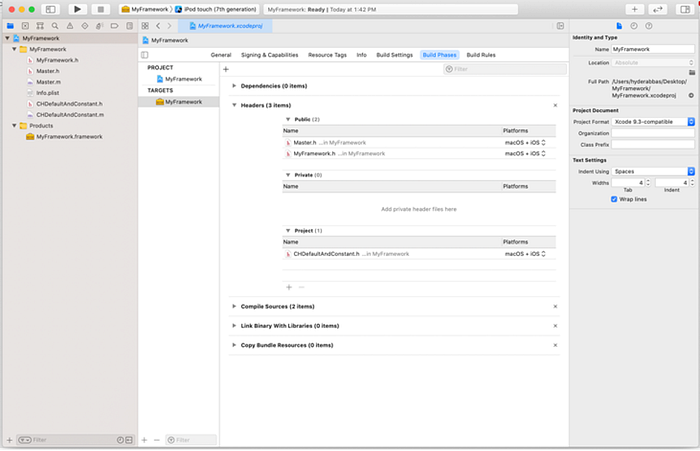Switch to the Info tab
Image resolution: width=700 pixels, height=451 pixels.
point(362,55)
